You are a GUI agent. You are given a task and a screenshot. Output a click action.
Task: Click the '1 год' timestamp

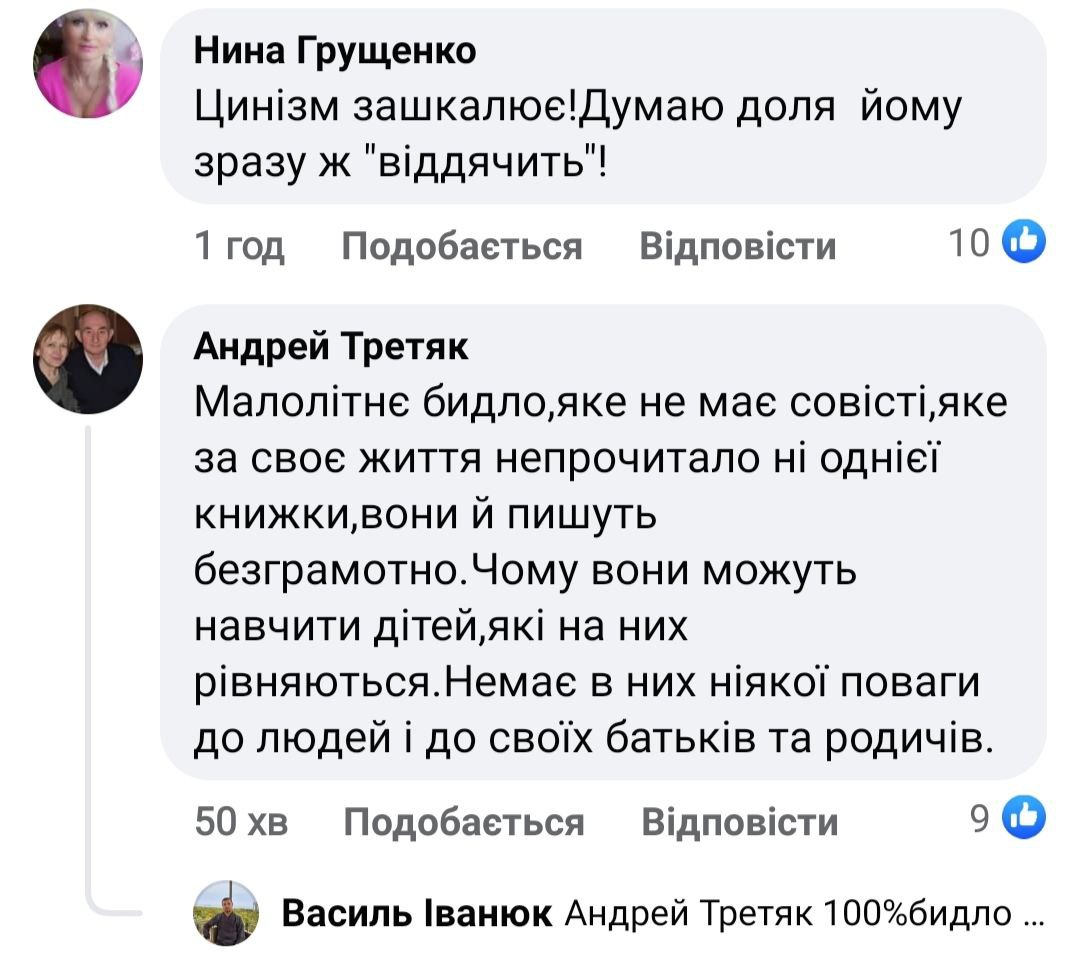click(240, 245)
